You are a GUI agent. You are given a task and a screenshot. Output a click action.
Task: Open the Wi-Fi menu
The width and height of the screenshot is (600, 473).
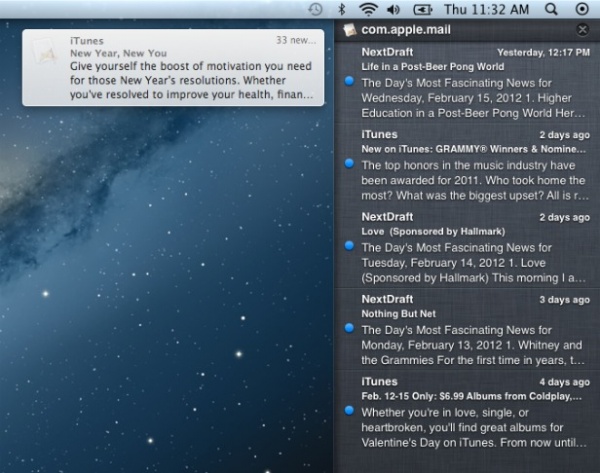[x=368, y=9]
